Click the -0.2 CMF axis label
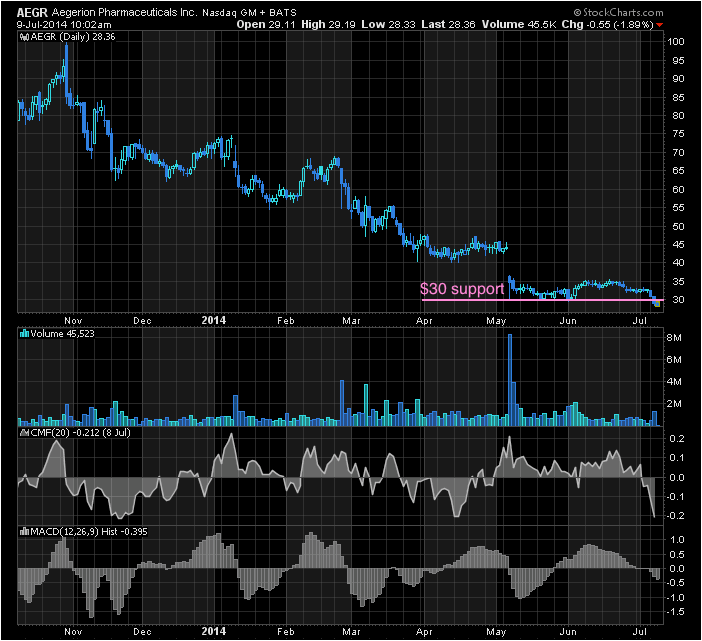This screenshot has width=702, height=641. [x=675, y=516]
